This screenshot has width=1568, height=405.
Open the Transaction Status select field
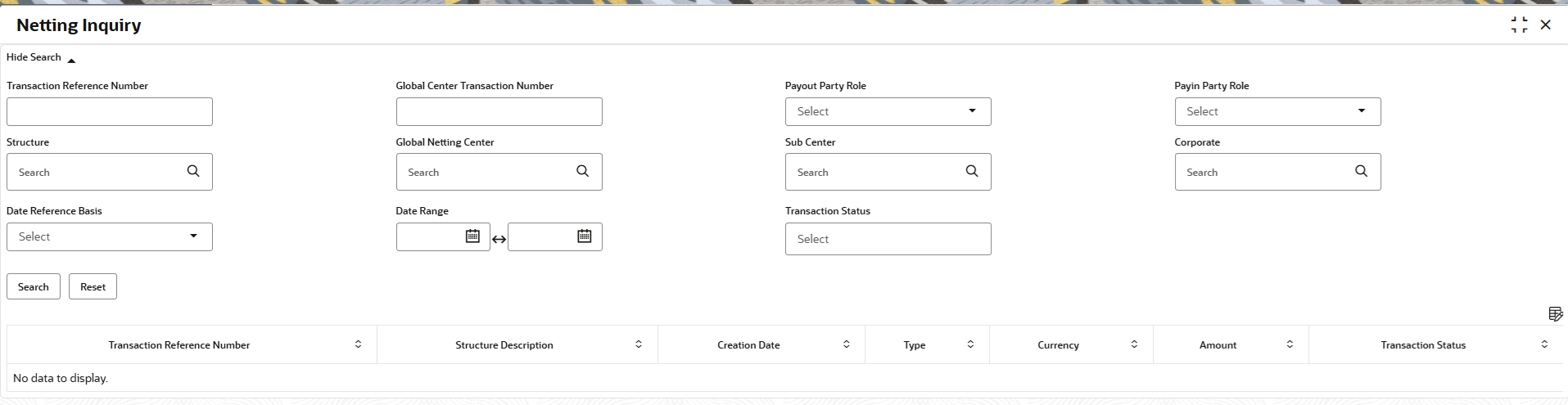click(888, 239)
